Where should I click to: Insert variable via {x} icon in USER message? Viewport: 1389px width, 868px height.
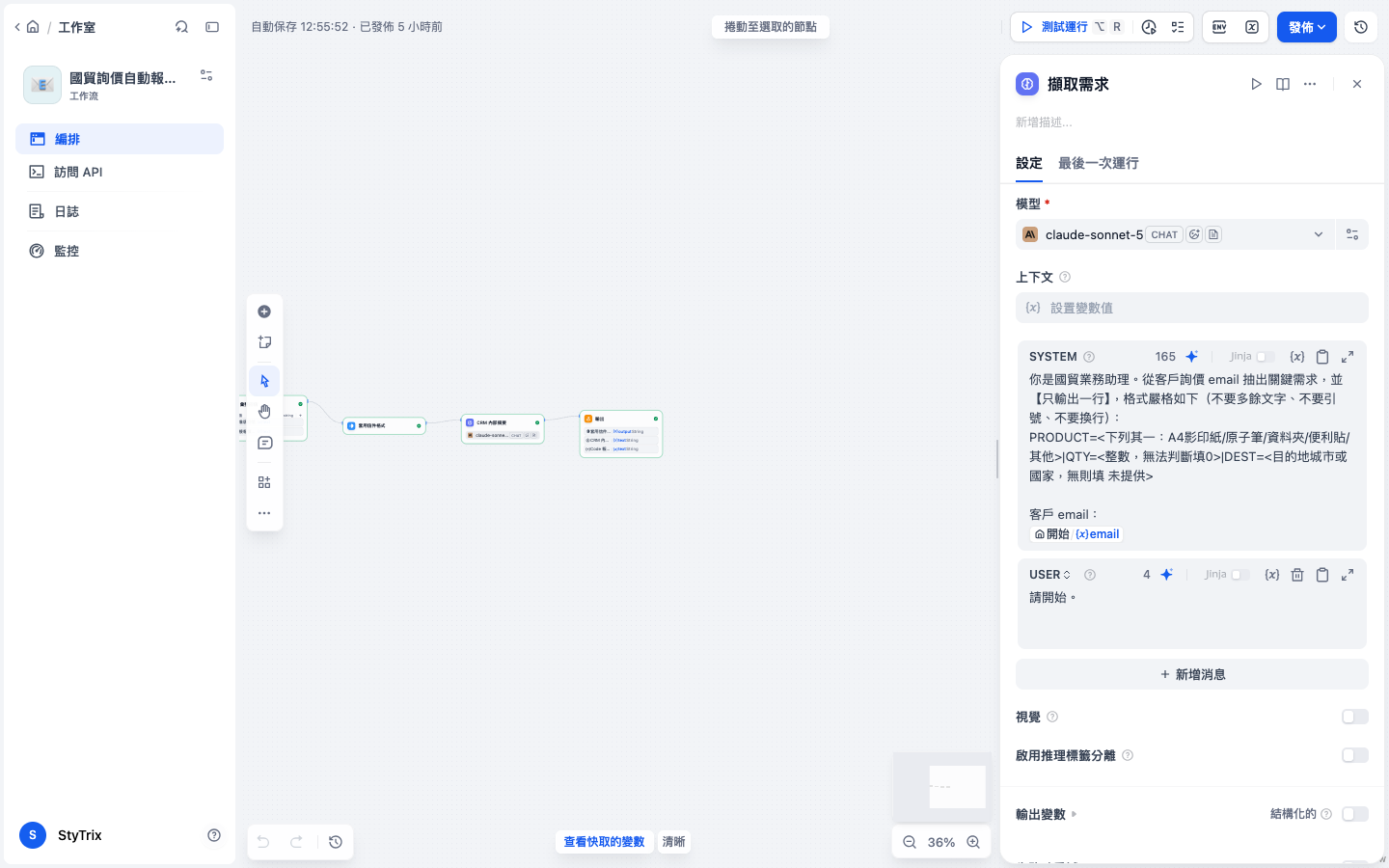1272,575
